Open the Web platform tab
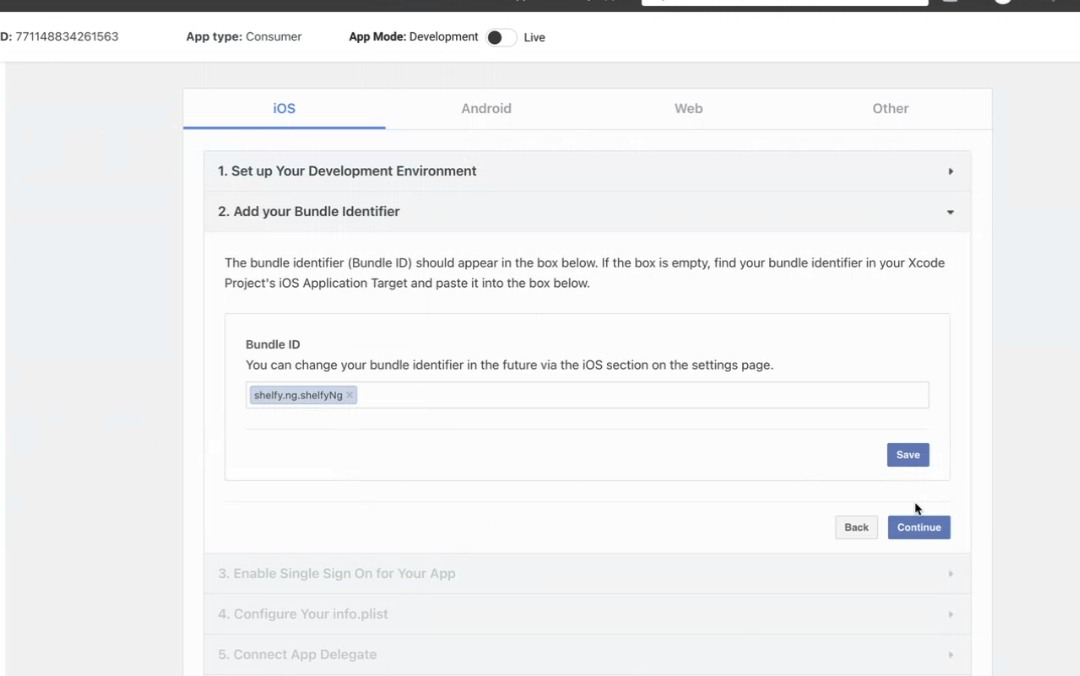 point(688,108)
